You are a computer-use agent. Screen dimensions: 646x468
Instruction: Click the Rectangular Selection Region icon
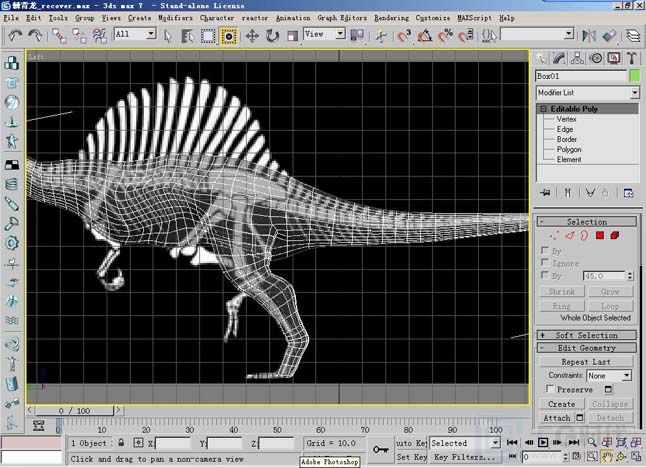pyautogui.click(x=208, y=36)
